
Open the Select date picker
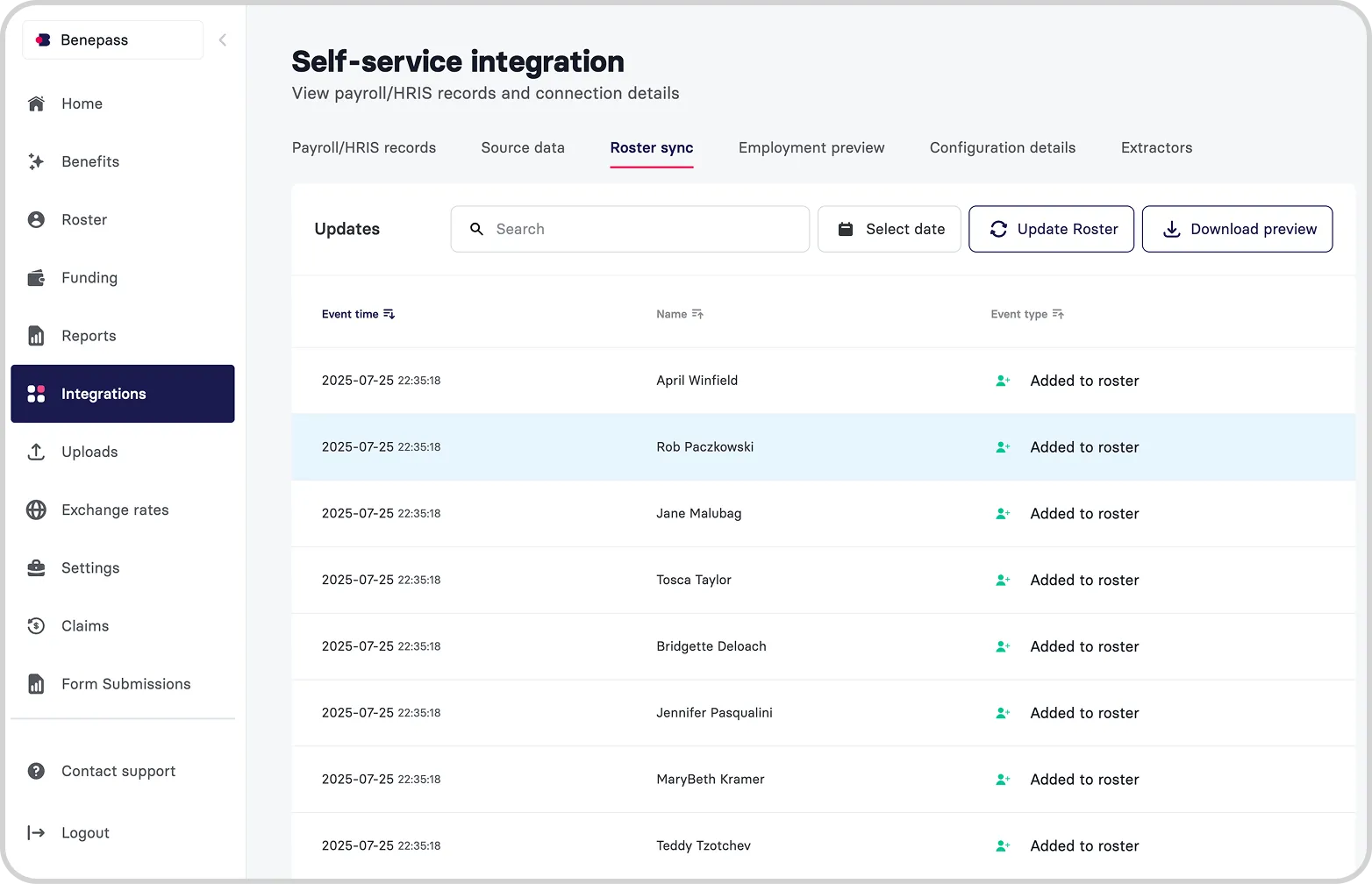[889, 229]
